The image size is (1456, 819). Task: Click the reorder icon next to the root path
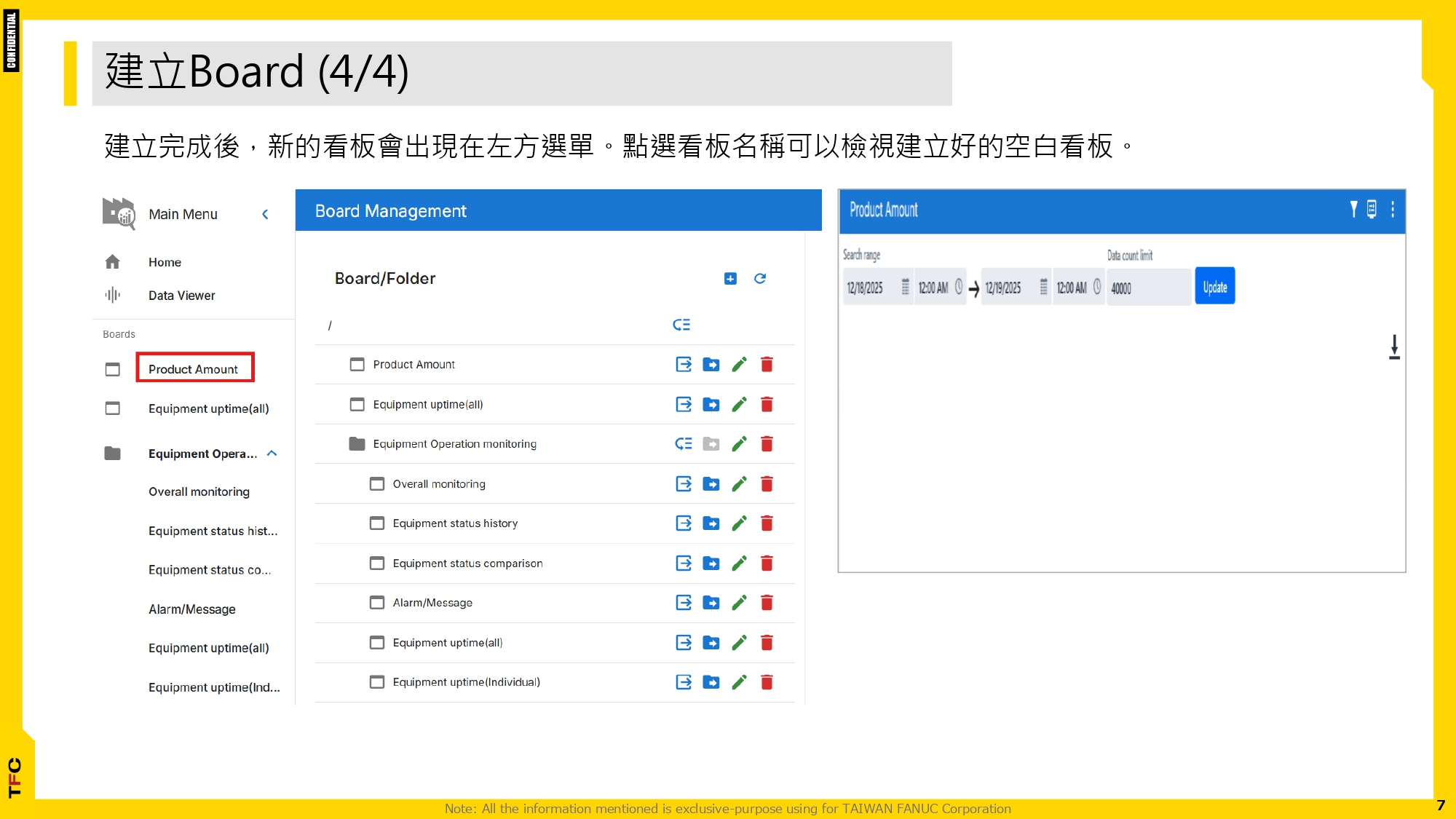point(682,325)
